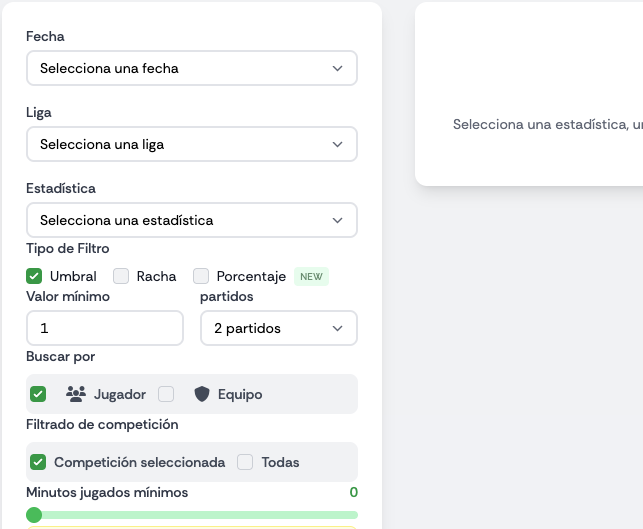Click the 'Selecciona una estadística' message on right panel
Image resolution: width=643 pixels, height=529 pixels.
548,124
